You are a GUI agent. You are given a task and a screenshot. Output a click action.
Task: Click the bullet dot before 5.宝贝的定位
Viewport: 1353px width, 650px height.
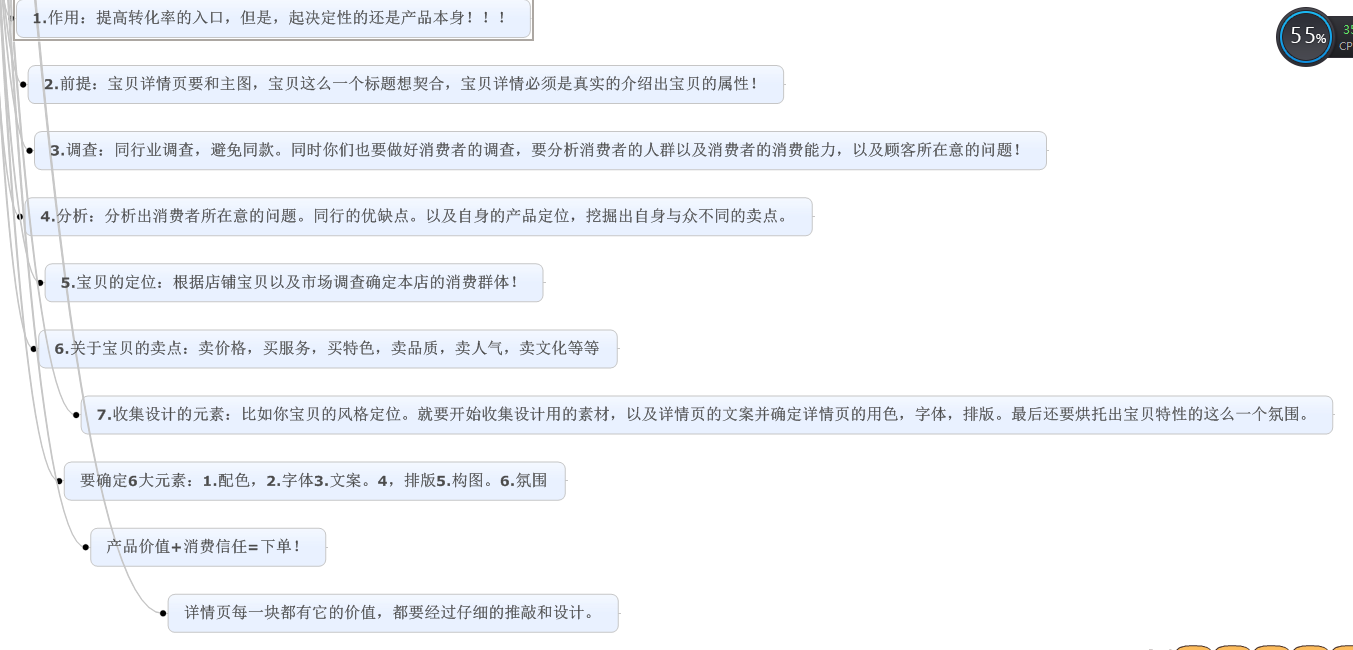click(x=41, y=283)
